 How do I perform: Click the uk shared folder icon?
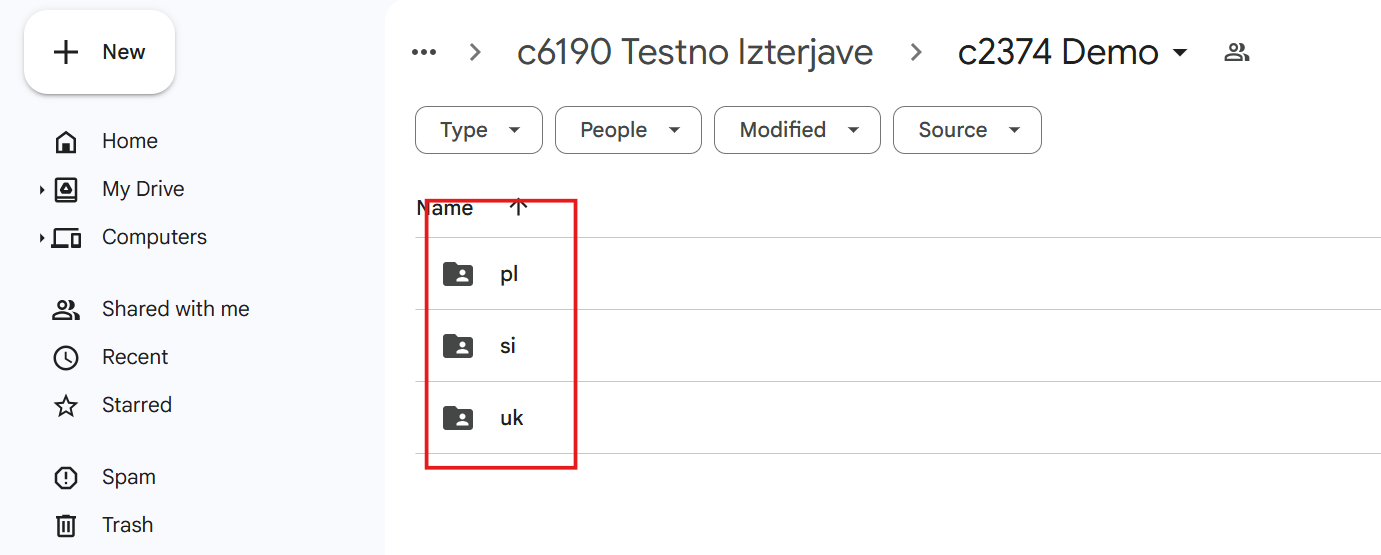[458, 417]
